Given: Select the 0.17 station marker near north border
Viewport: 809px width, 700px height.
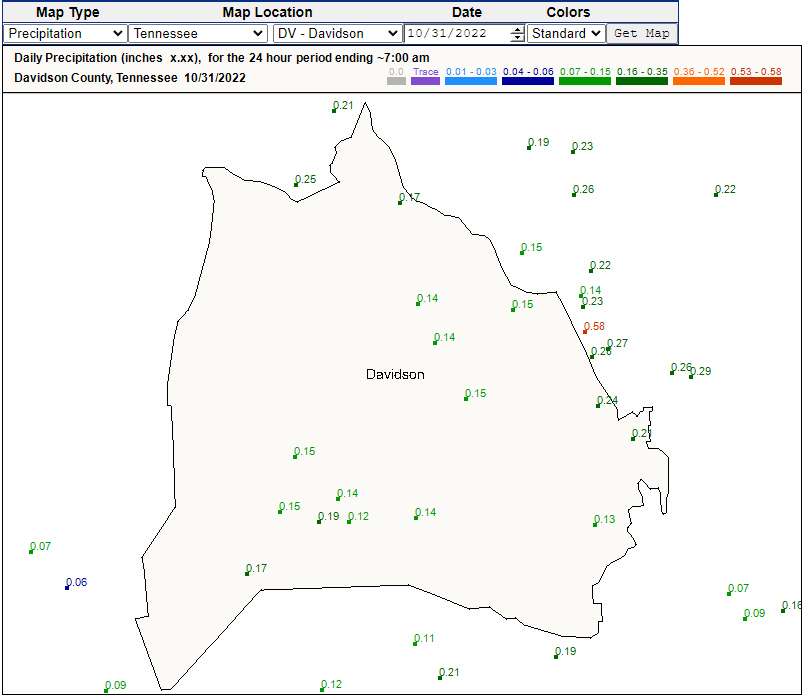Looking at the screenshot, I should click(400, 203).
